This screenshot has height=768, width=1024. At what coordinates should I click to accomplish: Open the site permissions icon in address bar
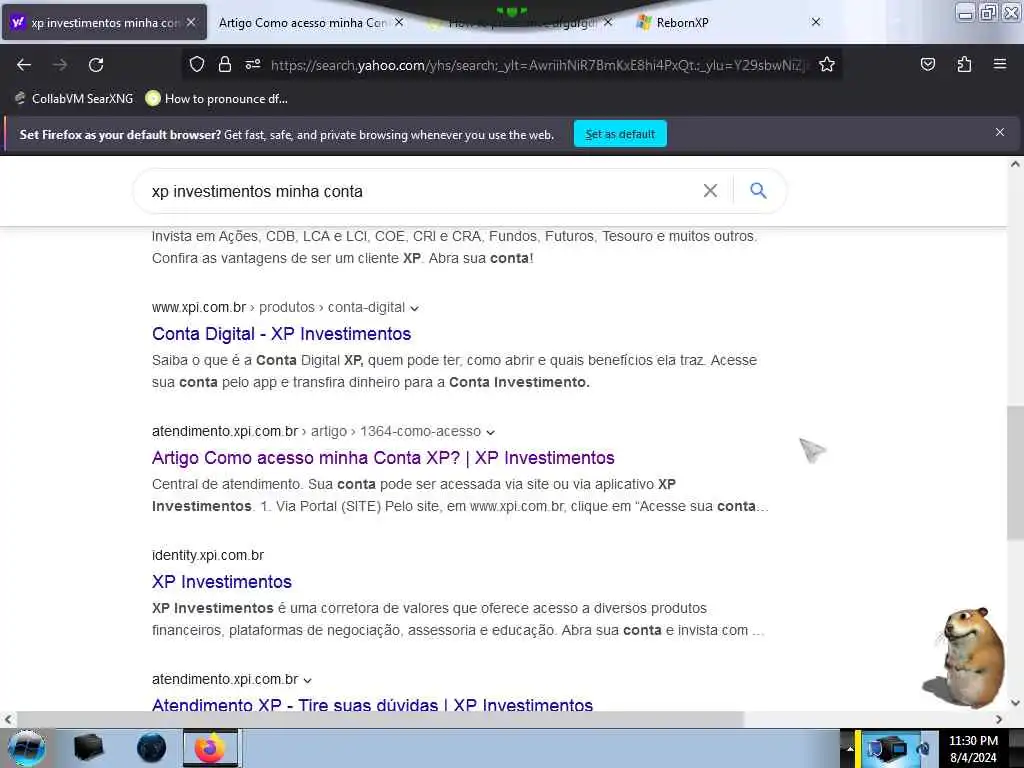(x=253, y=64)
